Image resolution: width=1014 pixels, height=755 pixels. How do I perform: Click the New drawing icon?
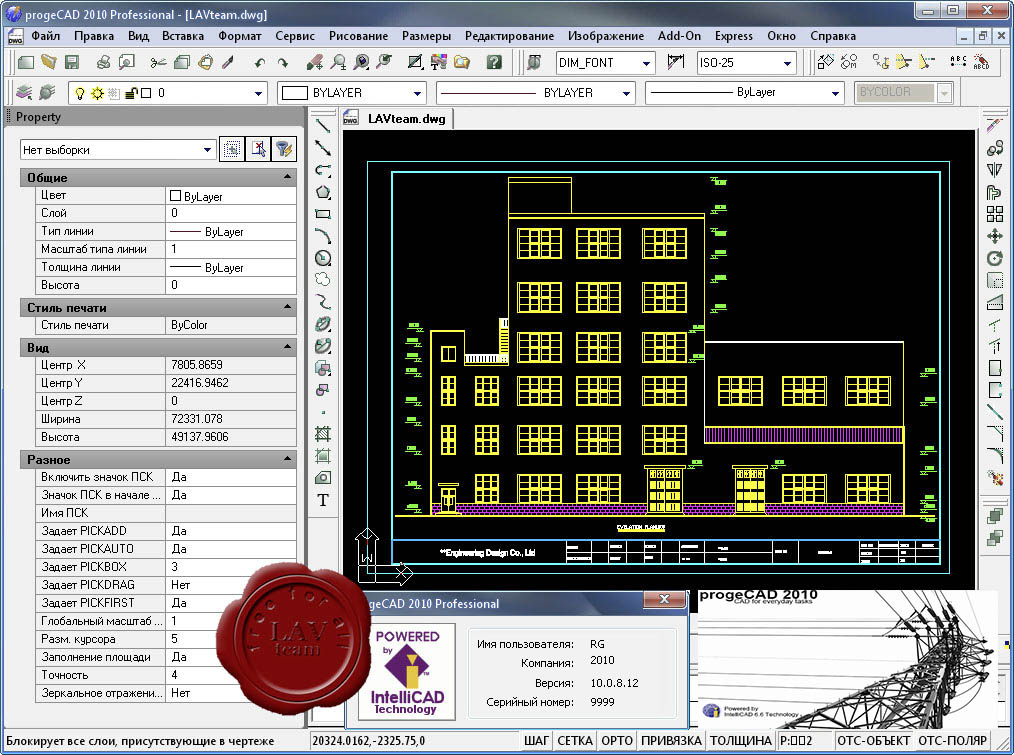(26, 62)
